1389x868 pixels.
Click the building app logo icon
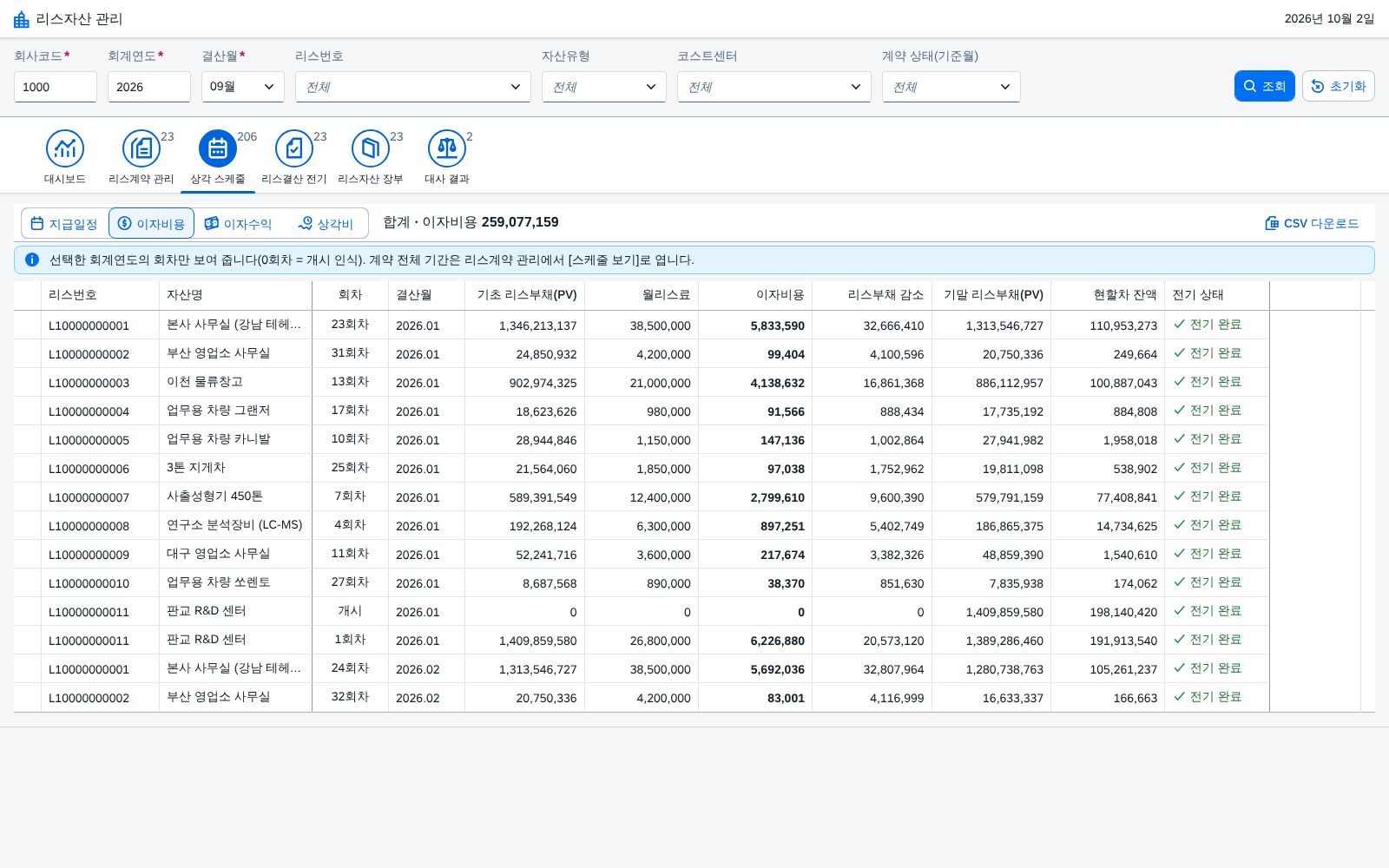coord(22,19)
